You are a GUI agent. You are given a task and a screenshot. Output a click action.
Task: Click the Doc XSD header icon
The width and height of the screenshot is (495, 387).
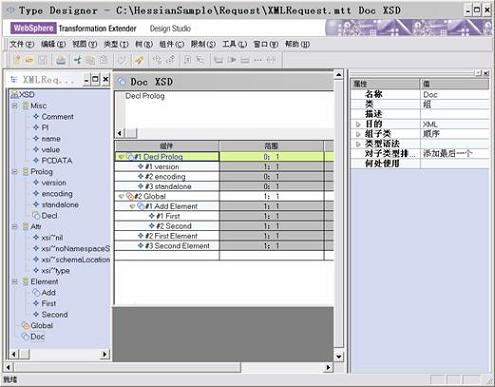(122, 82)
